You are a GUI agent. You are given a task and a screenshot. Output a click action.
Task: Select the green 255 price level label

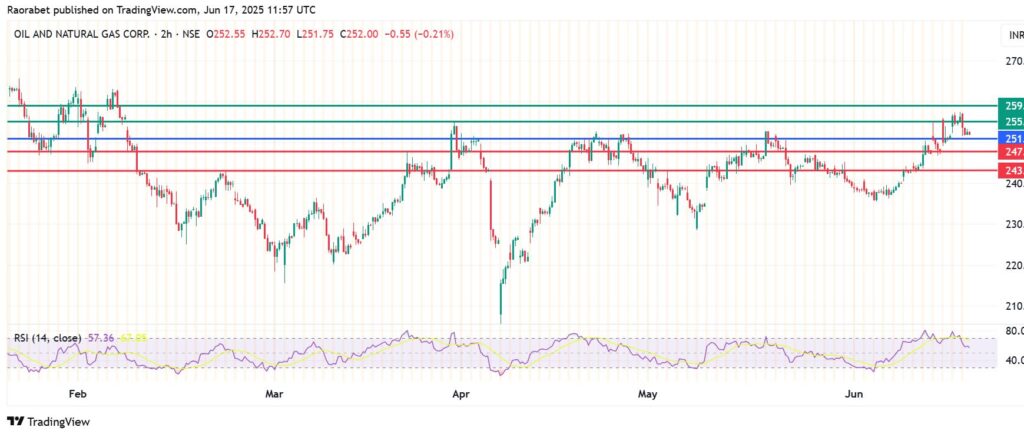(1012, 121)
